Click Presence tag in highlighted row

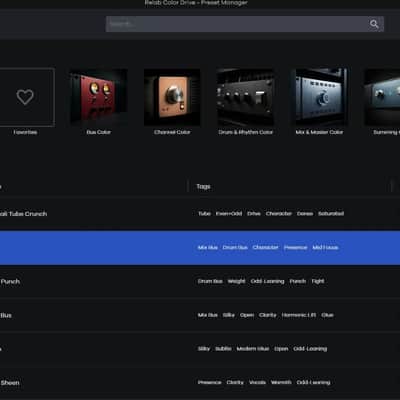tap(296, 248)
